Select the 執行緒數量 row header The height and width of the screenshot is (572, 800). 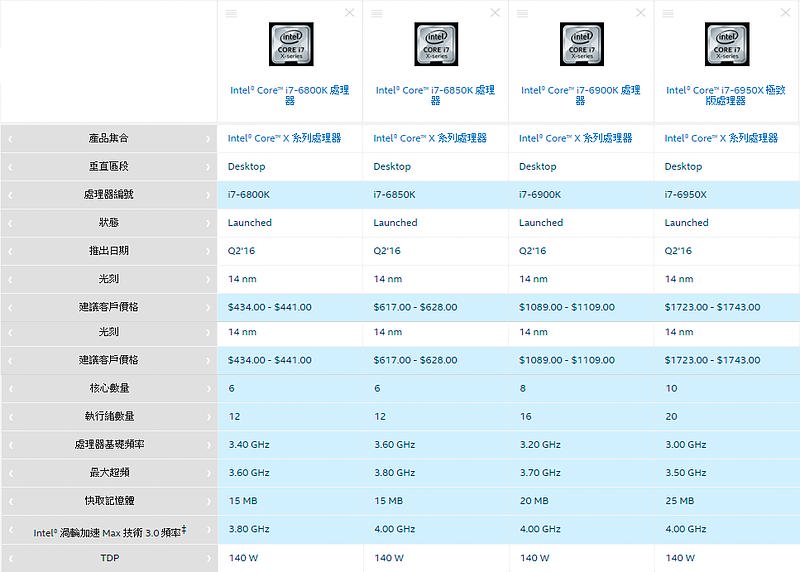point(109,416)
